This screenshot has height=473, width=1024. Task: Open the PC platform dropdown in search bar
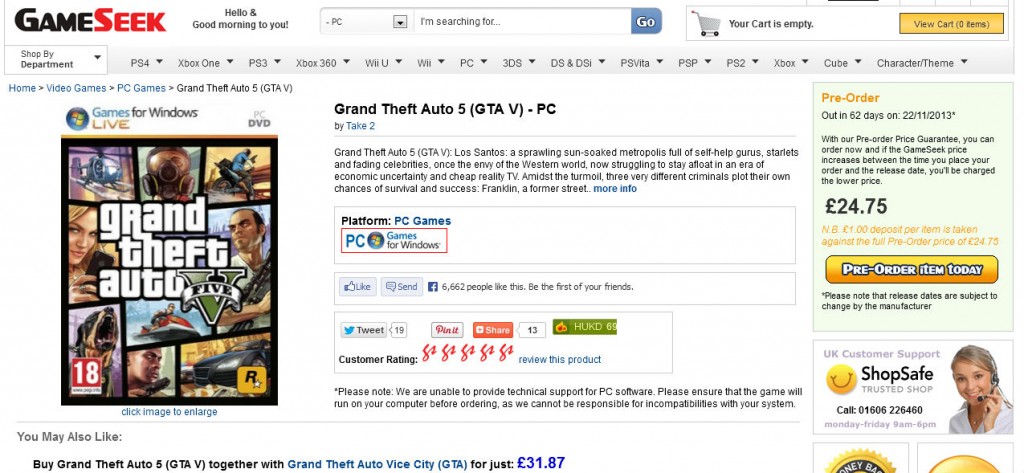(400, 22)
